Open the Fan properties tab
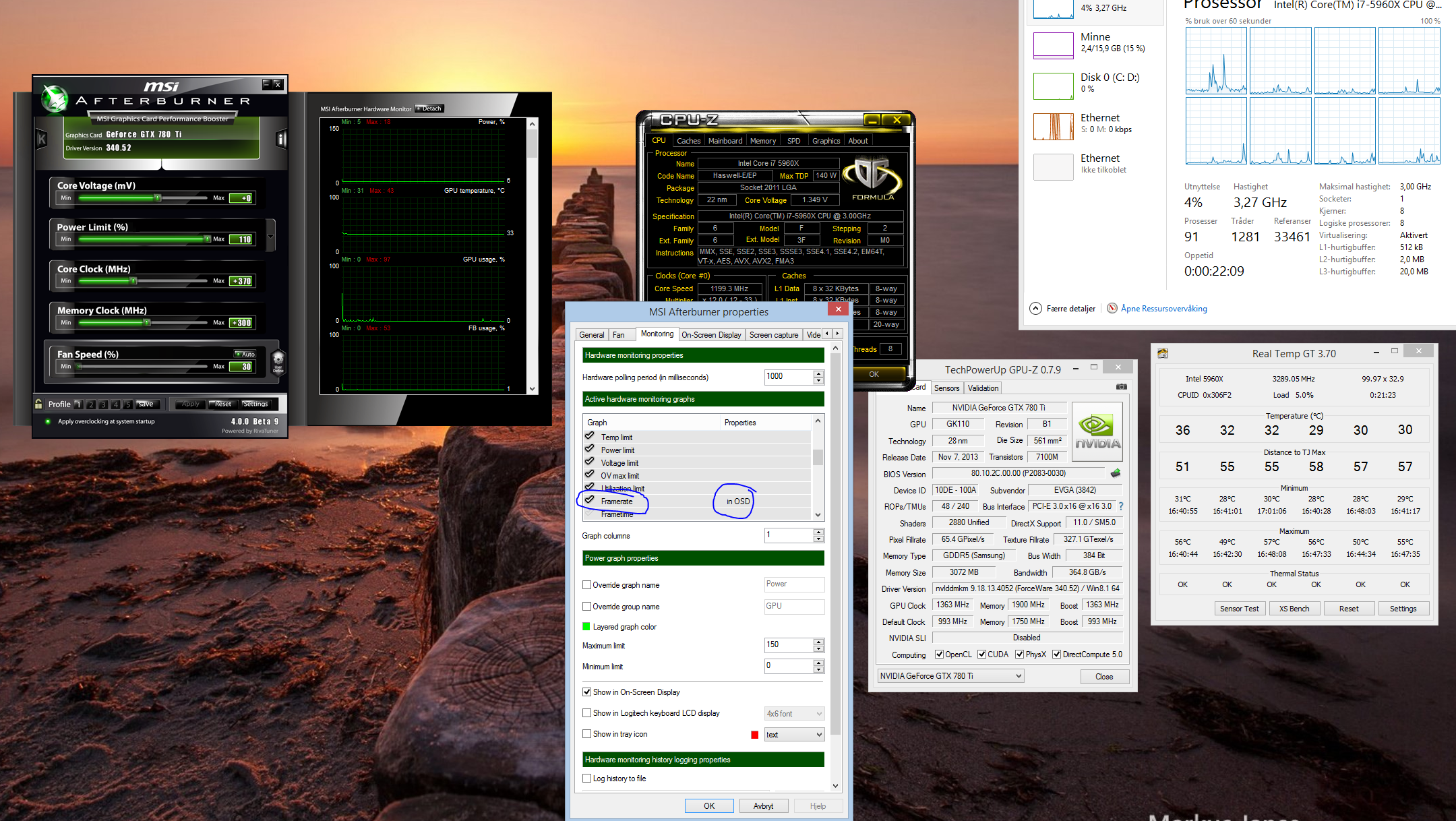Screen dimensions: 1456x821 click(619, 334)
